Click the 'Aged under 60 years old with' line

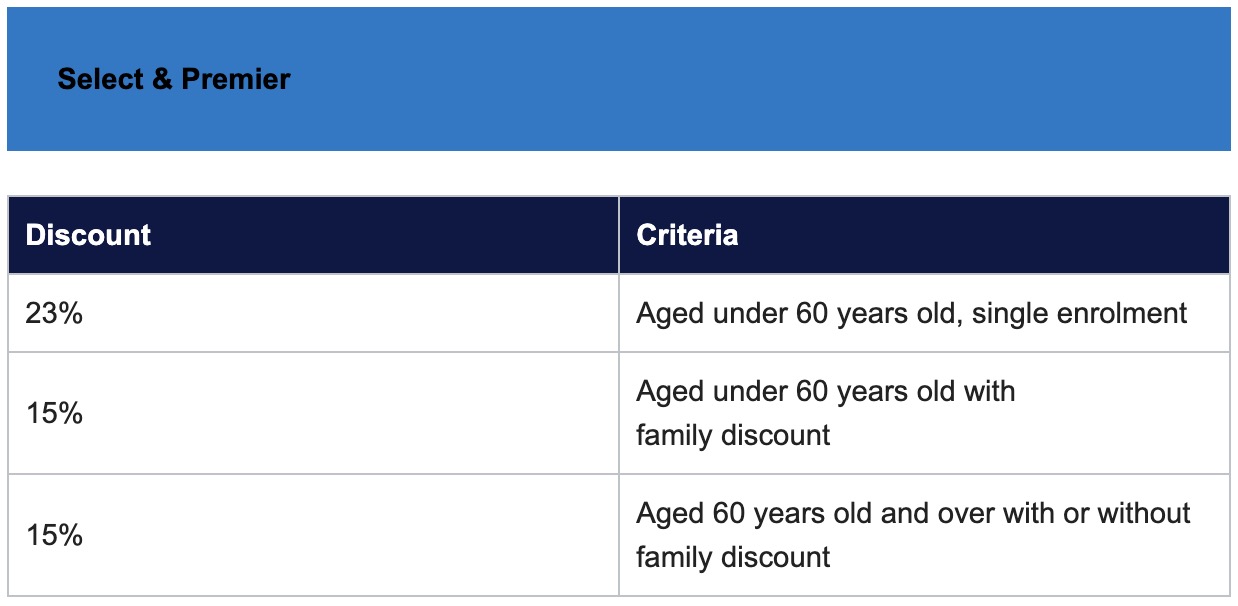[x=825, y=391]
